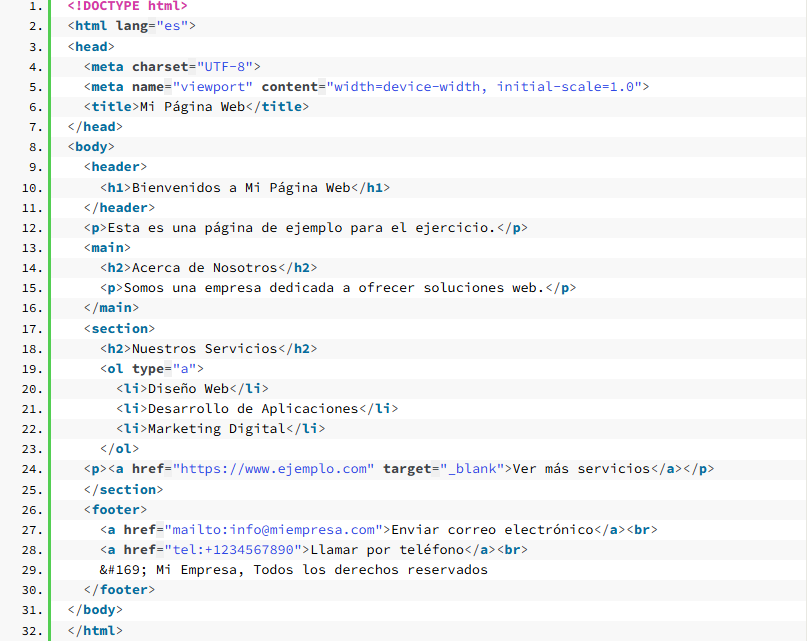Click the "Diseño Web" list item text

coord(188,389)
